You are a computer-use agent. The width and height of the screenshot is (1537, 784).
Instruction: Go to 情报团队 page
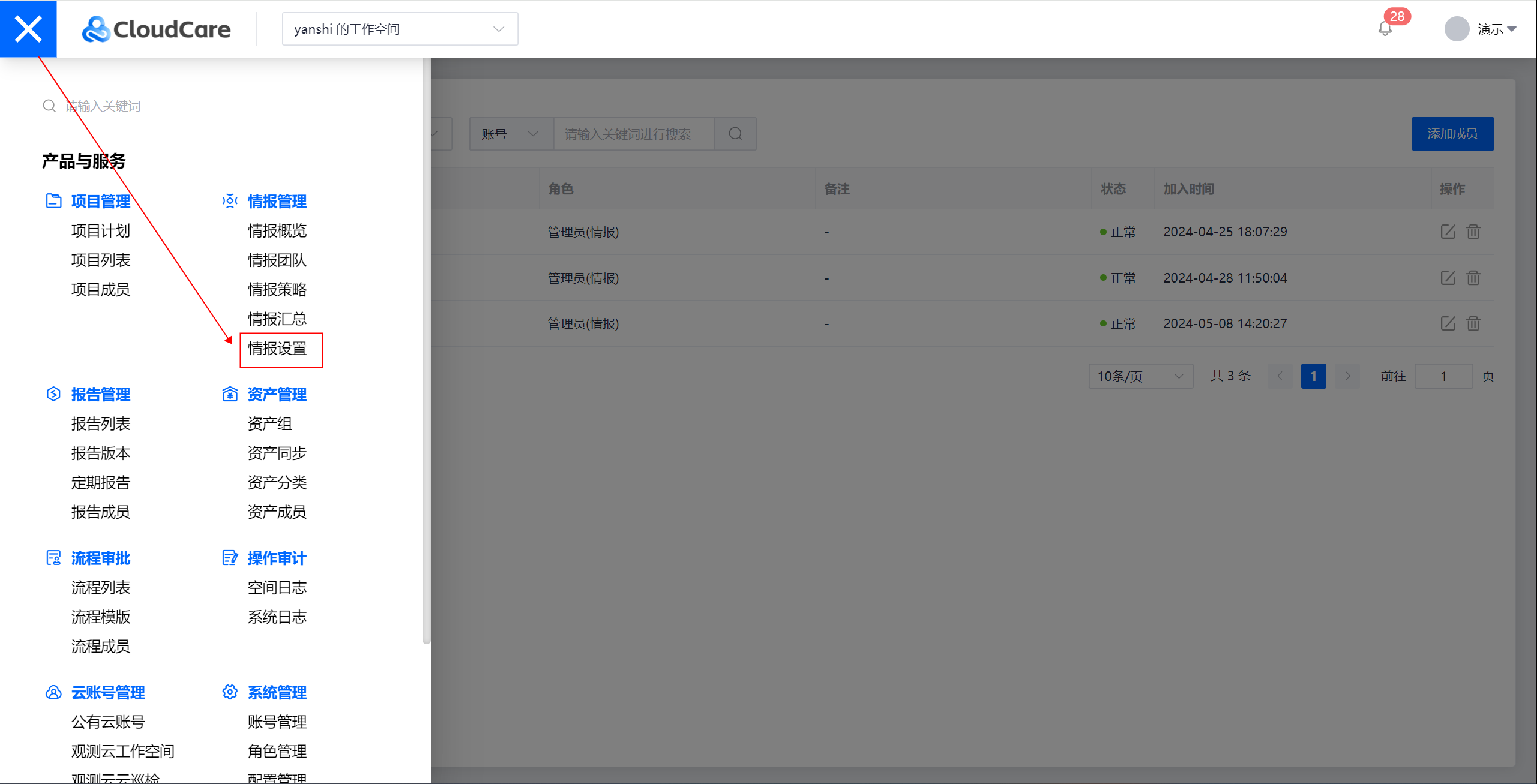[277, 260]
